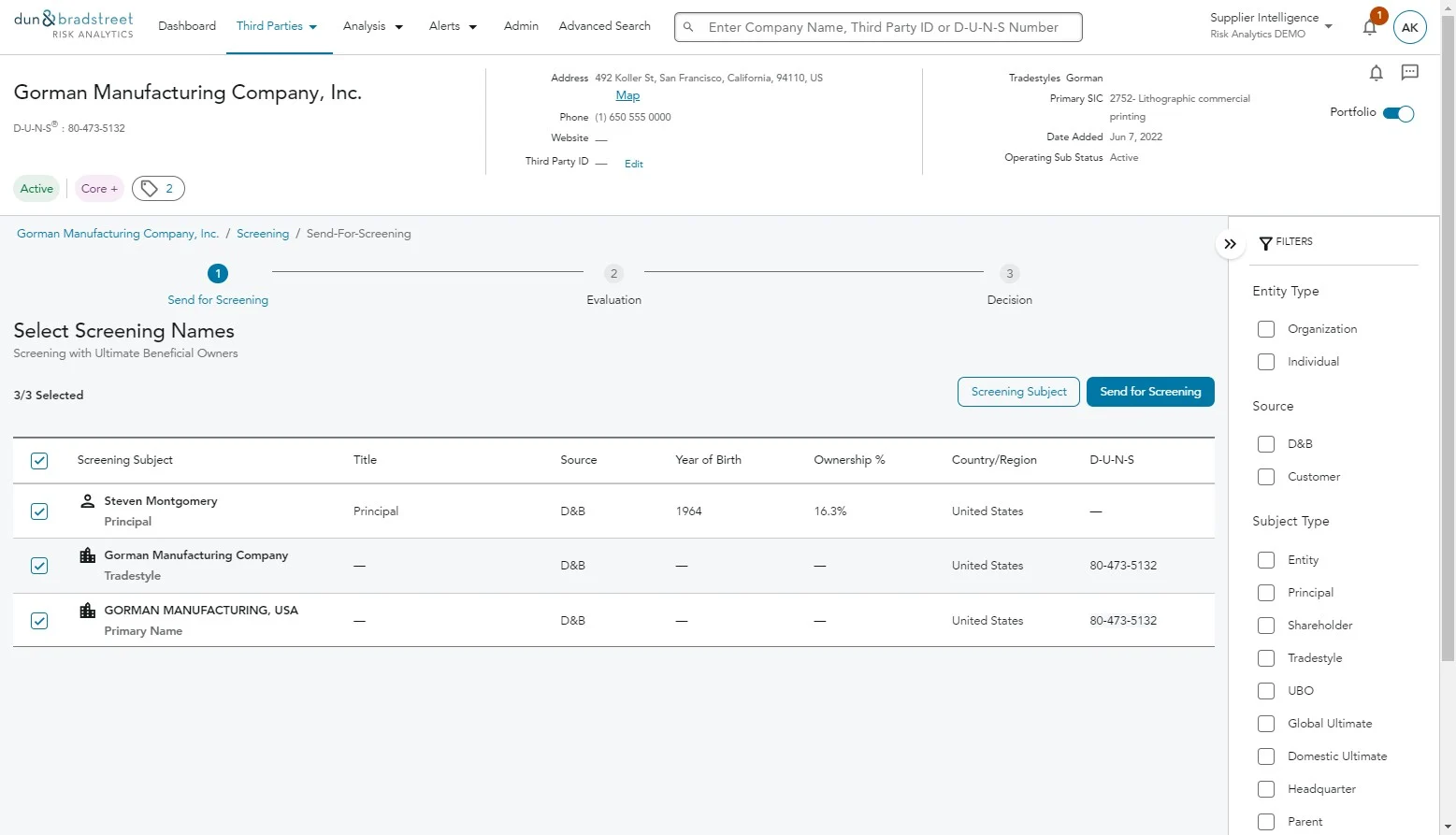The height and width of the screenshot is (835, 1456).
Task: Click the page vertical scrollbar
Action: point(1448,337)
